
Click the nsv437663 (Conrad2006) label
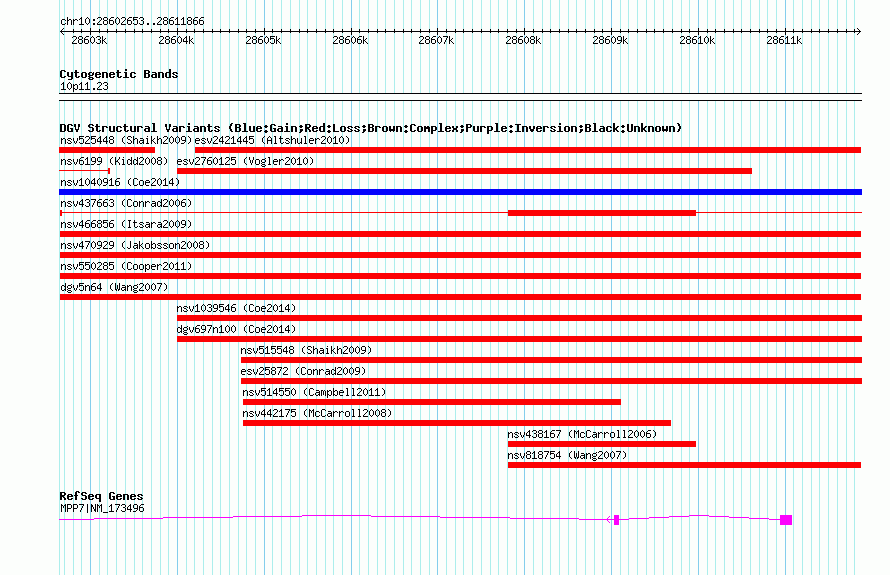126,203
